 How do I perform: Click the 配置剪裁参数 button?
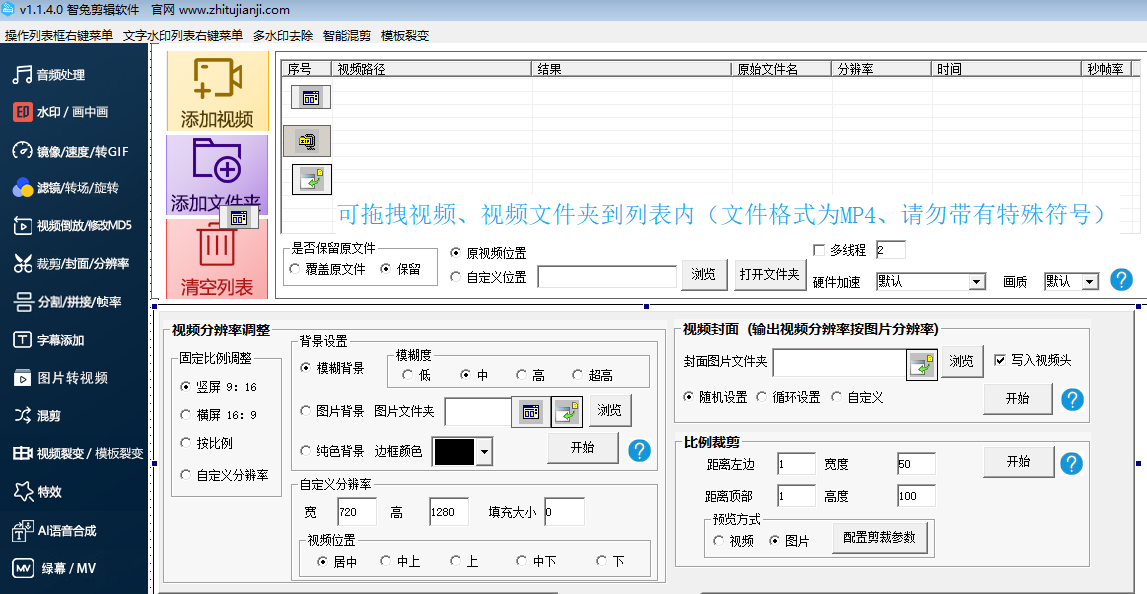(885, 537)
